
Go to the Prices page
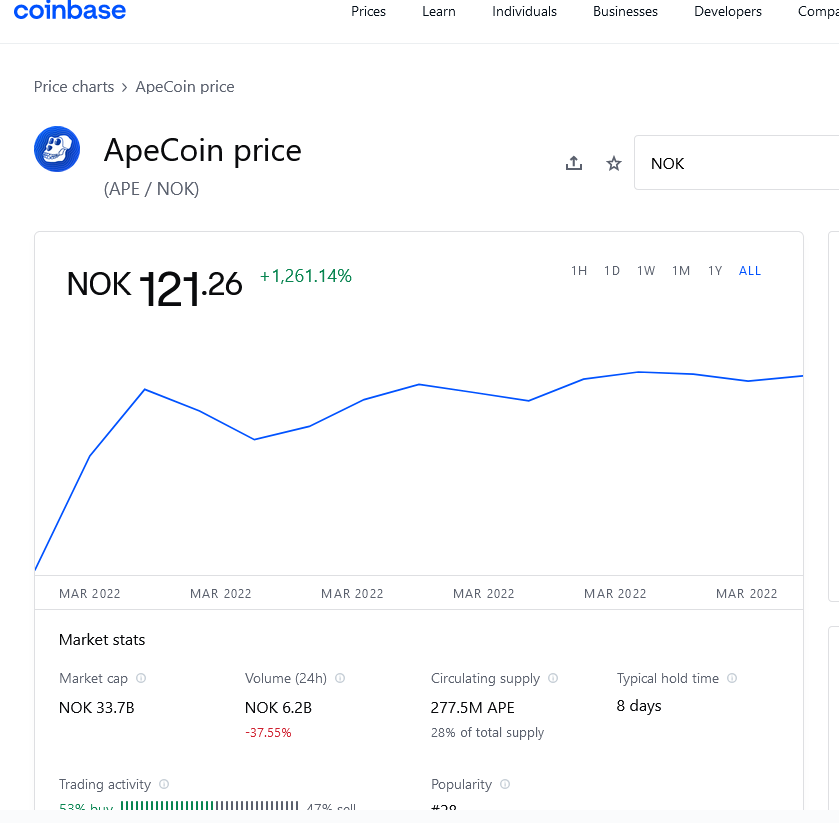[x=368, y=12]
